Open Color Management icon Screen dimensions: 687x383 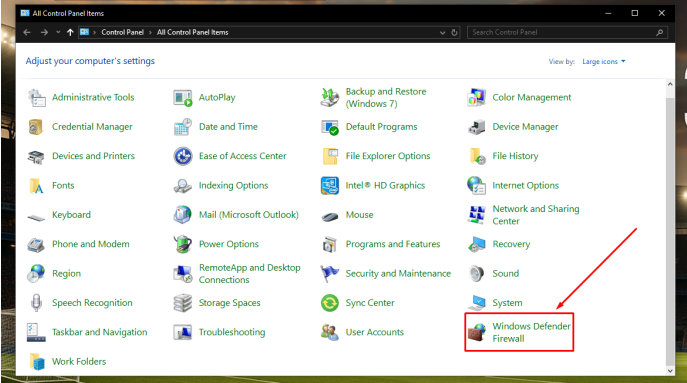476,97
